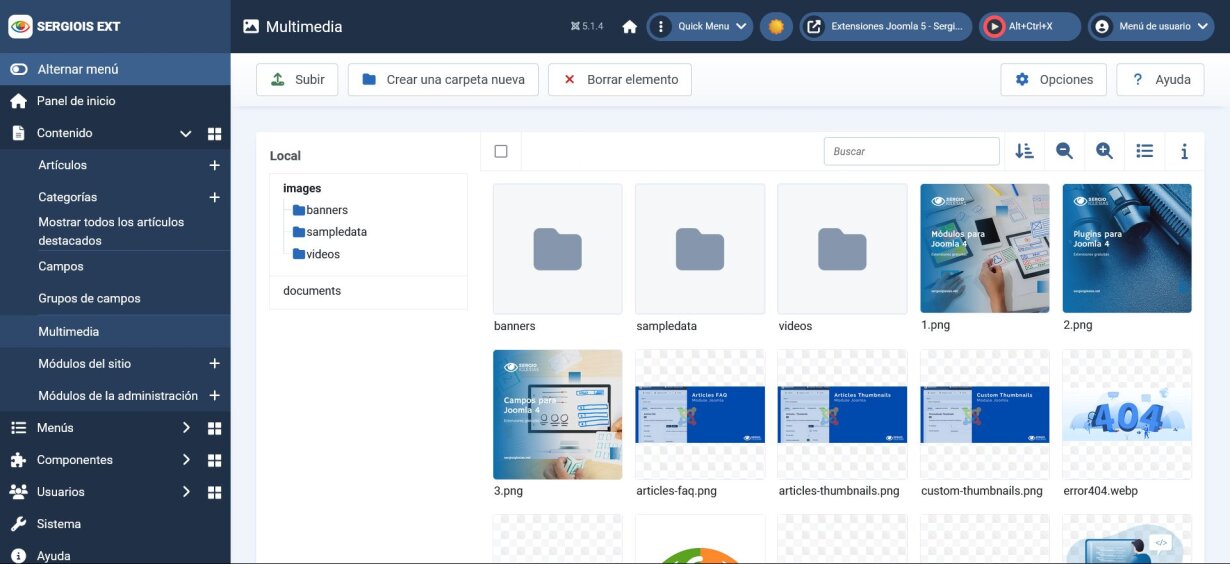Click the Subir upload button
The height and width of the screenshot is (564, 1230).
[x=297, y=80]
